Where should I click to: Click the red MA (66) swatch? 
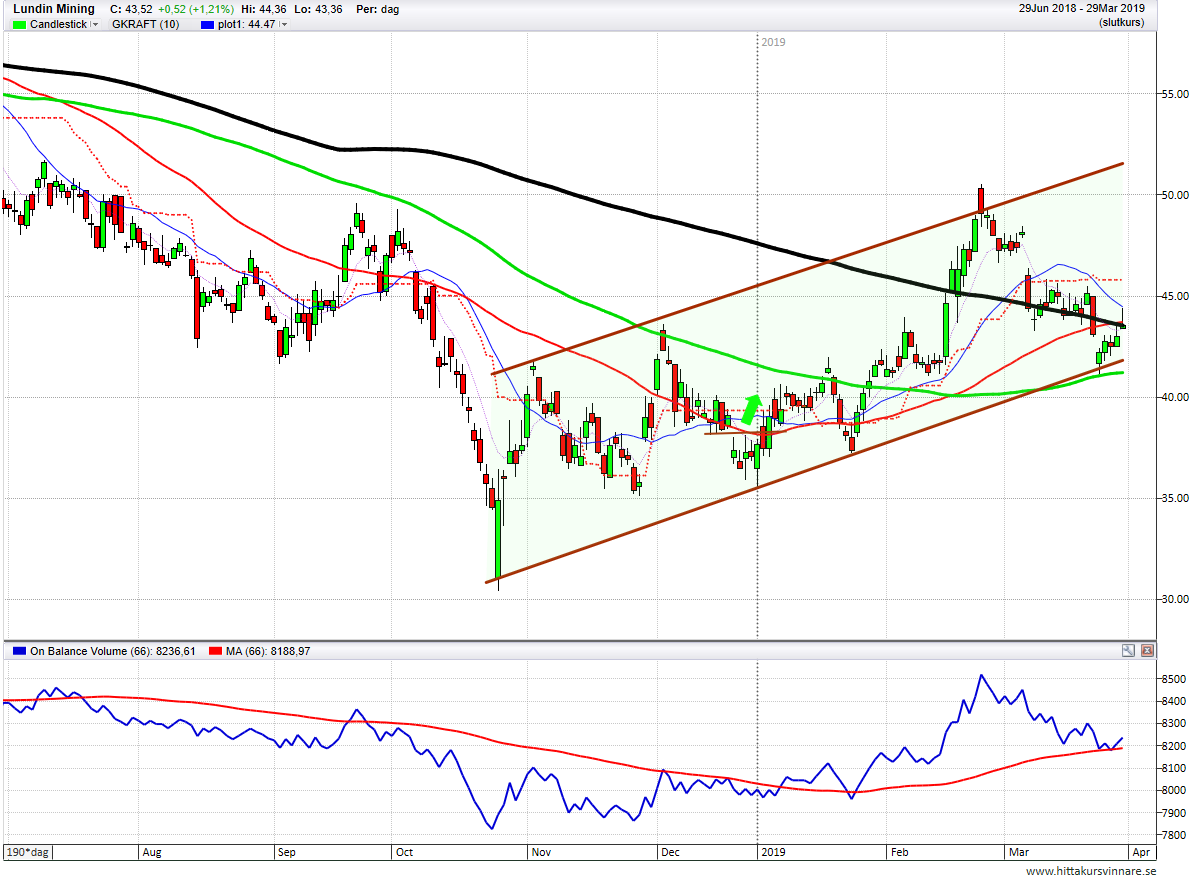click(x=217, y=651)
